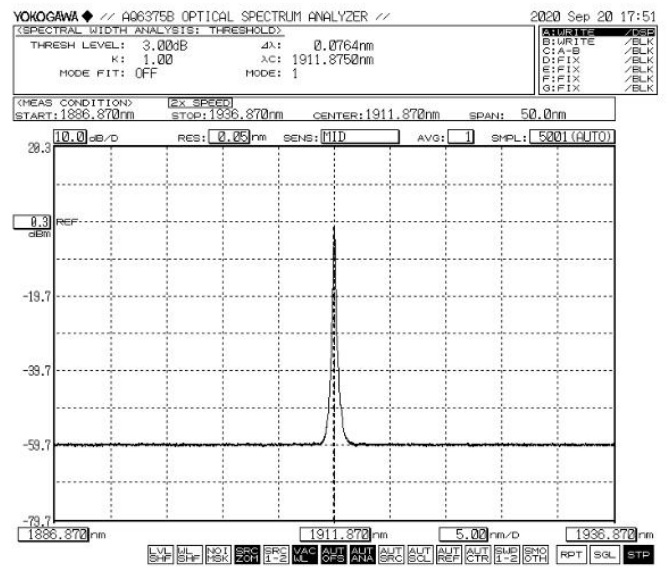Select trace A: WRITE /DSP

pos(598,32)
